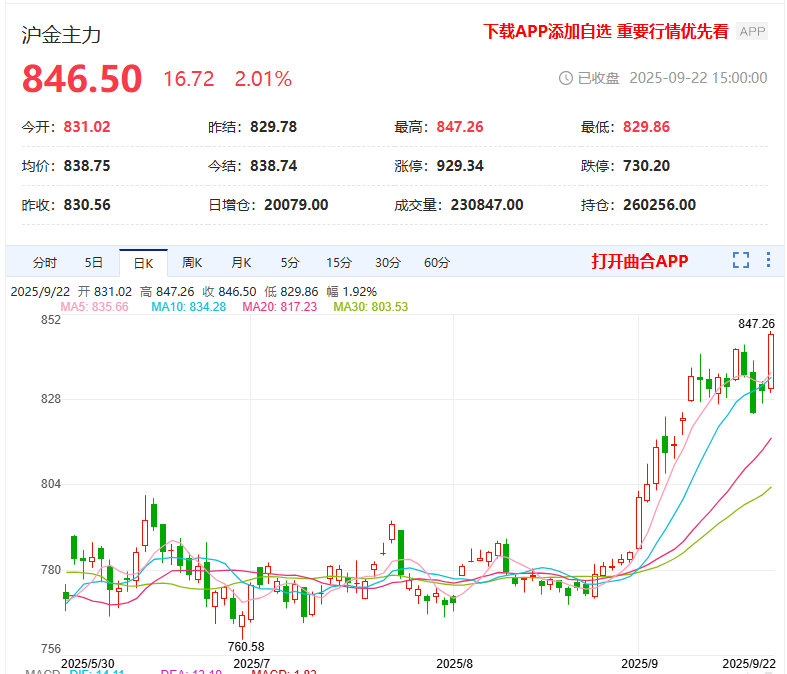Open the 5分 chart tab
Screen dimensions: 787x674
point(290,262)
